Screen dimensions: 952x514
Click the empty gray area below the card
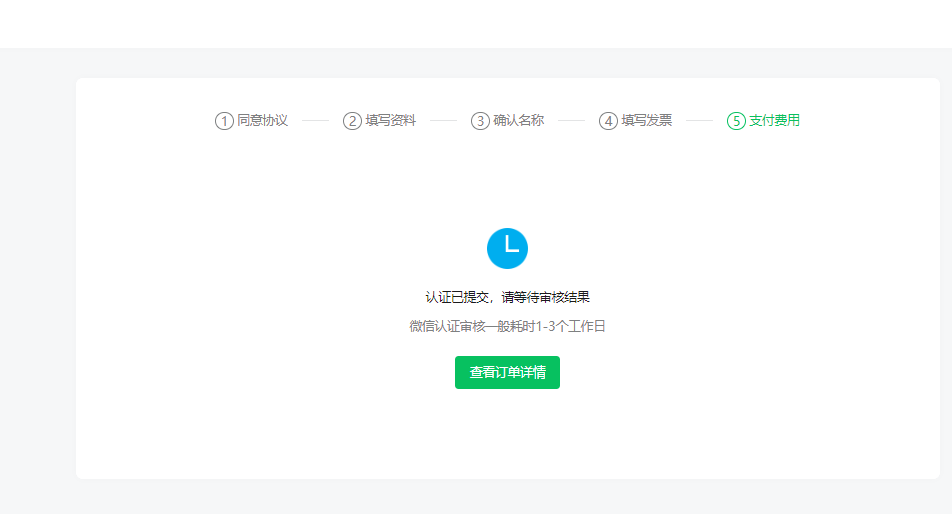pos(476,497)
